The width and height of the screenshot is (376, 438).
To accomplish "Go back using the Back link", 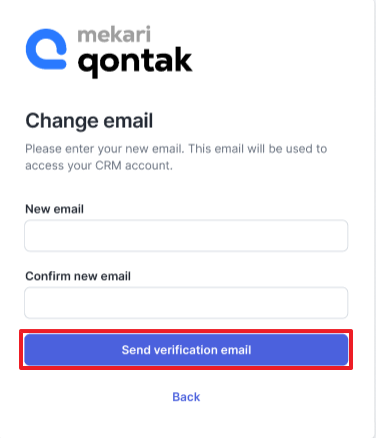I will pos(186,397).
